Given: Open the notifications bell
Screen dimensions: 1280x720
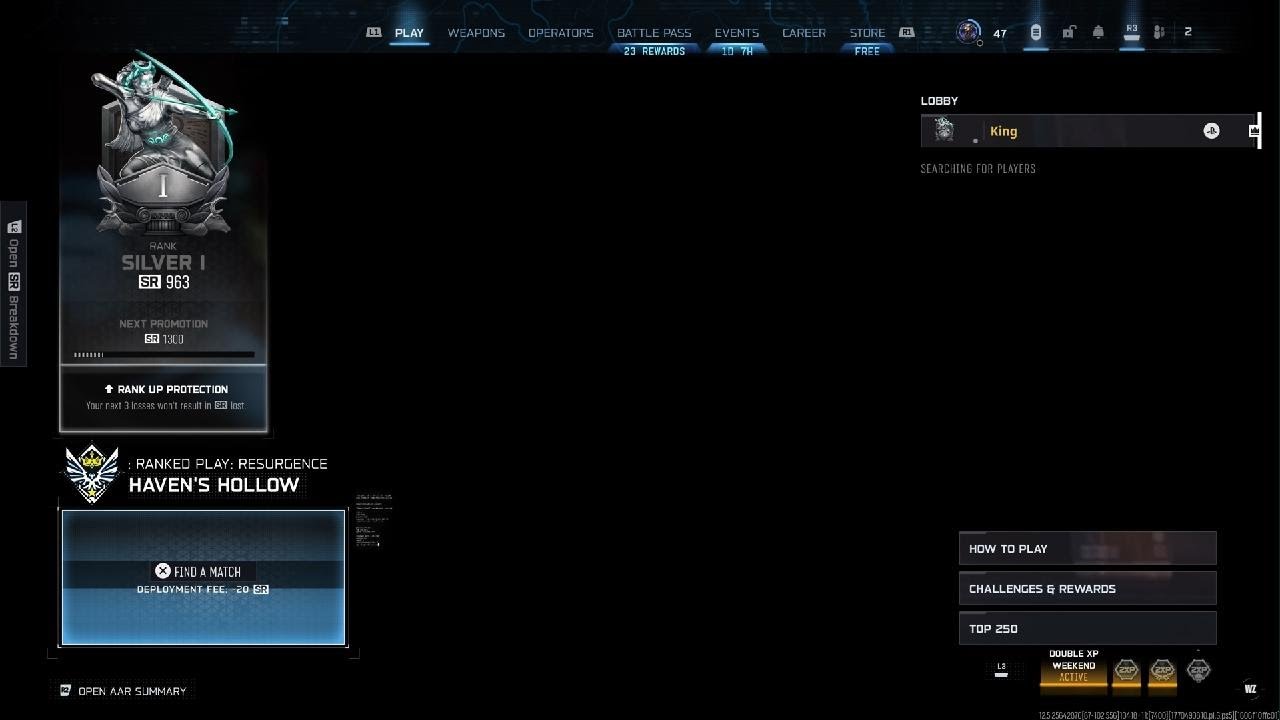Looking at the screenshot, I should pyautogui.click(x=1098, y=32).
